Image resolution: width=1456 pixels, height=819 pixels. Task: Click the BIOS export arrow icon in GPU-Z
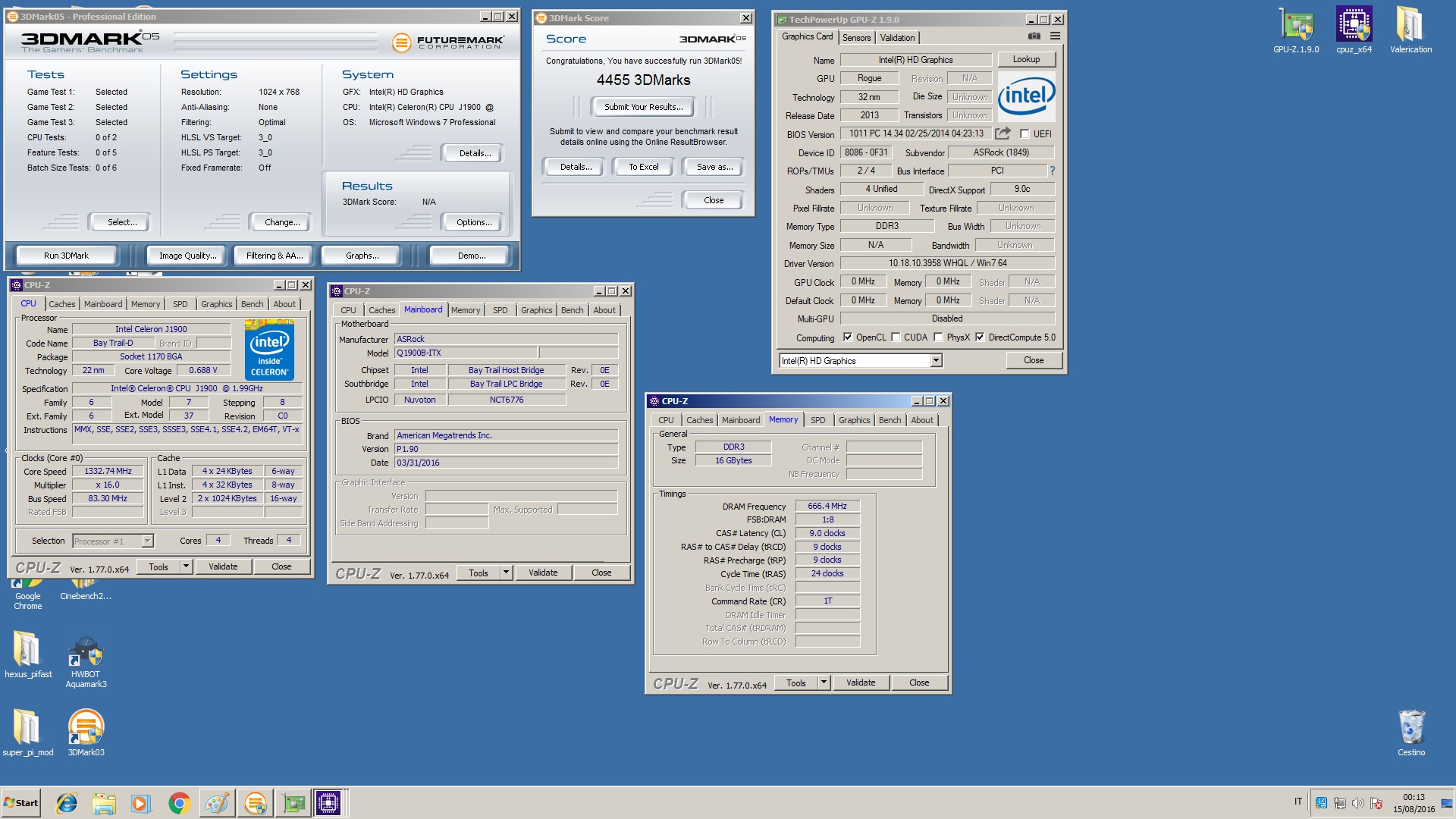pos(1003,133)
